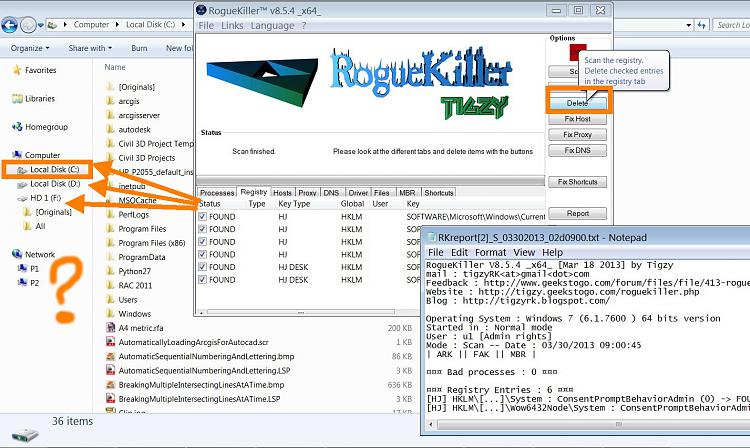Click the Name column header in Explorer
The image size is (750, 448).
(115, 67)
